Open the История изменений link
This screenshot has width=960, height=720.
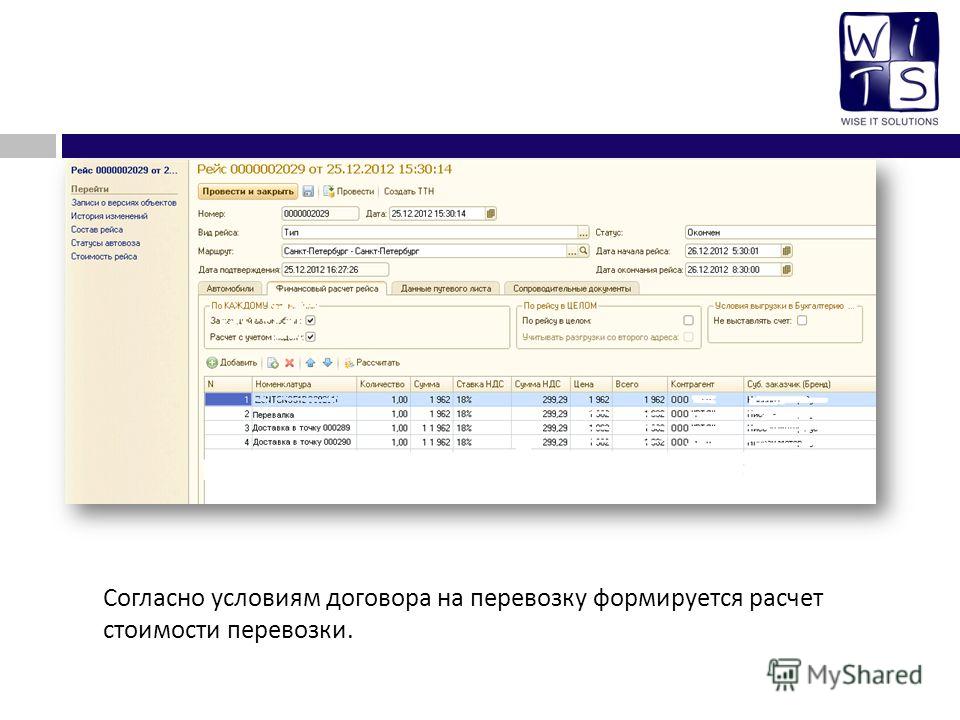[x=109, y=216]
